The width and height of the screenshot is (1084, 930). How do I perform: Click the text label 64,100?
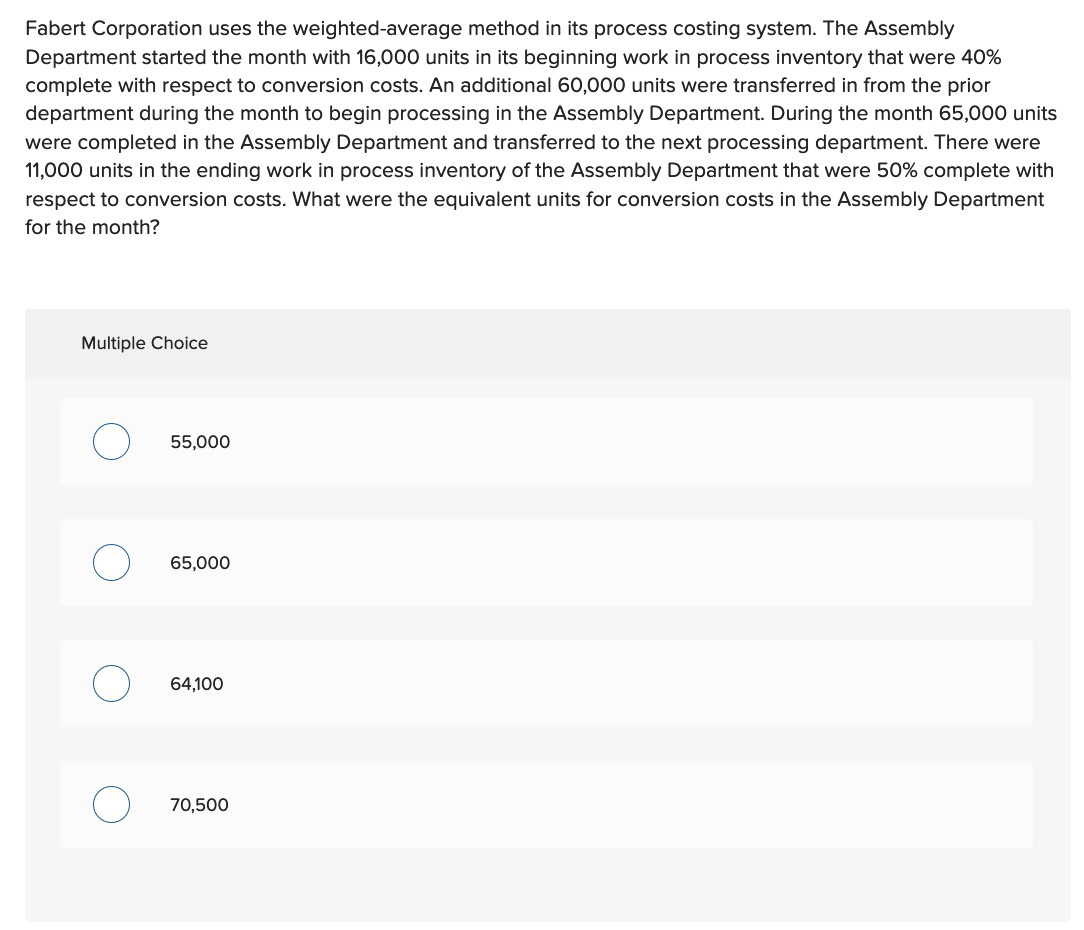(197, 683)
